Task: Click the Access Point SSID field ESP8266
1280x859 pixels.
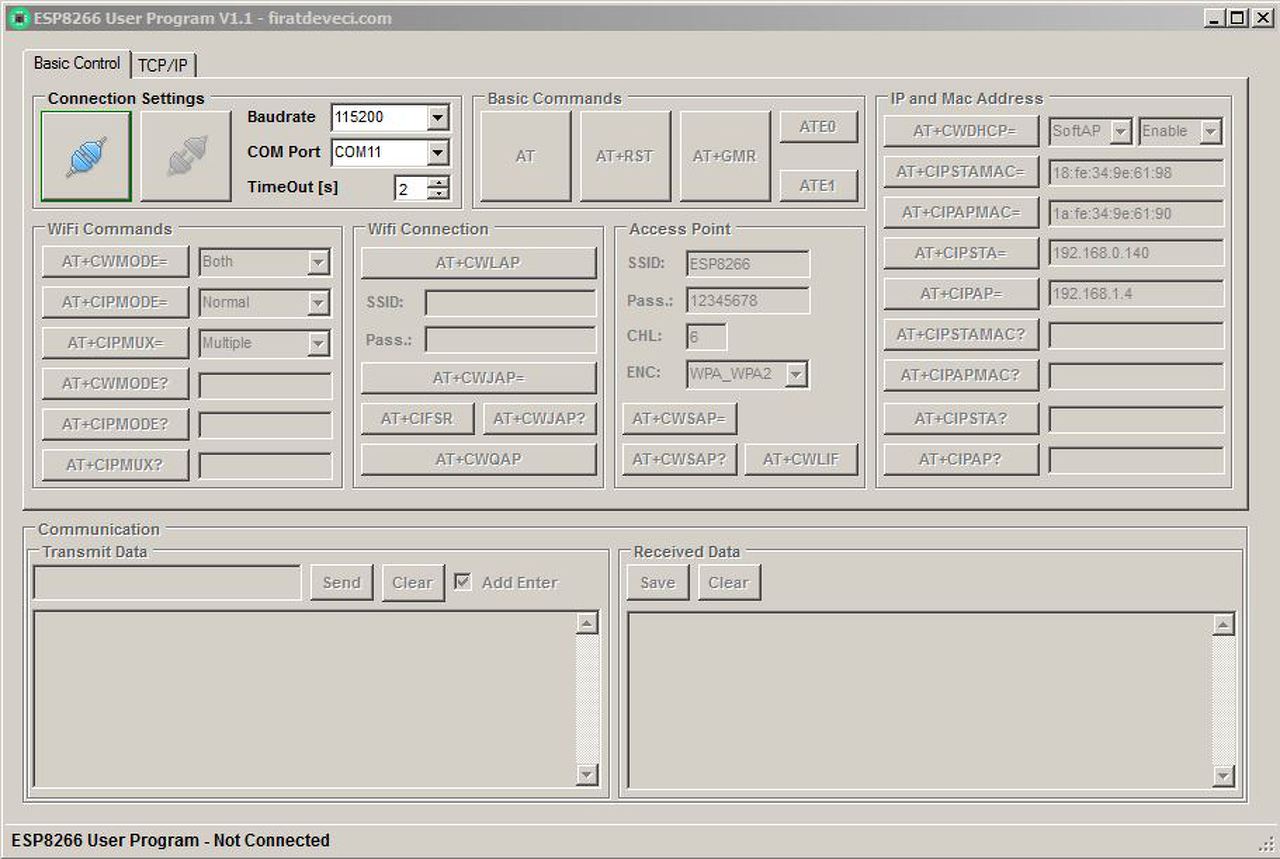Action: [x=748, y=265]
